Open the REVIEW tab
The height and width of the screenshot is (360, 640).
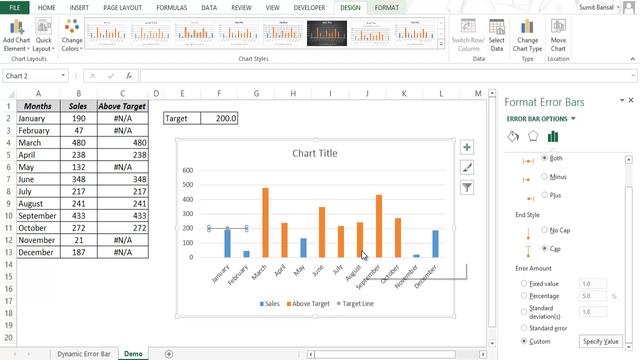tap(241, 7)
